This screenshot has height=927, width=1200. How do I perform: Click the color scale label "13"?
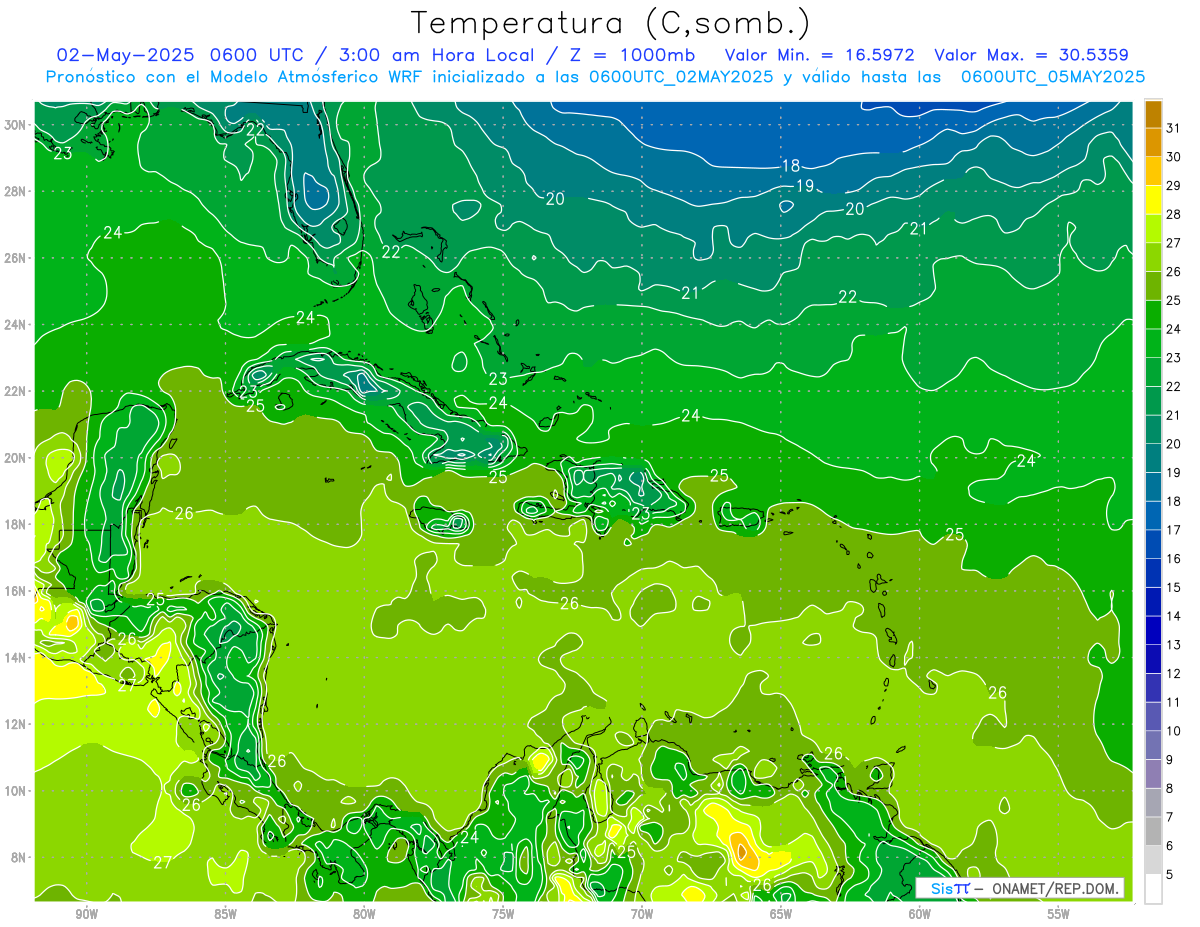click(1174, 644)
